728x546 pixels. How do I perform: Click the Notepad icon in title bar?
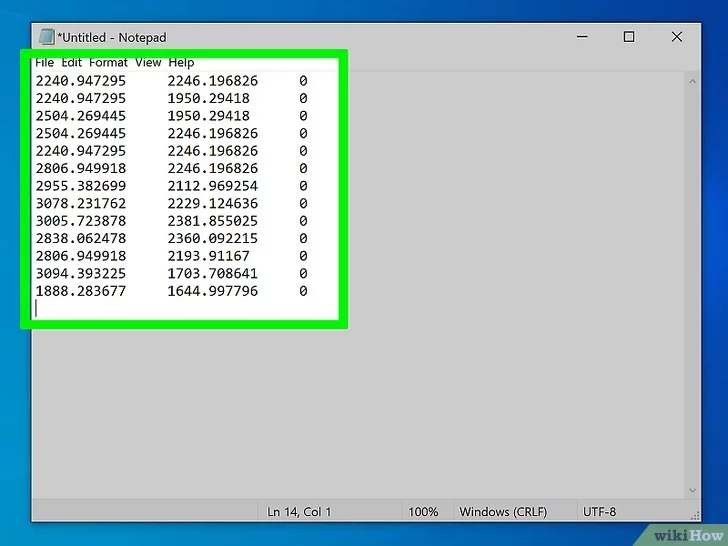click(46, 37)
